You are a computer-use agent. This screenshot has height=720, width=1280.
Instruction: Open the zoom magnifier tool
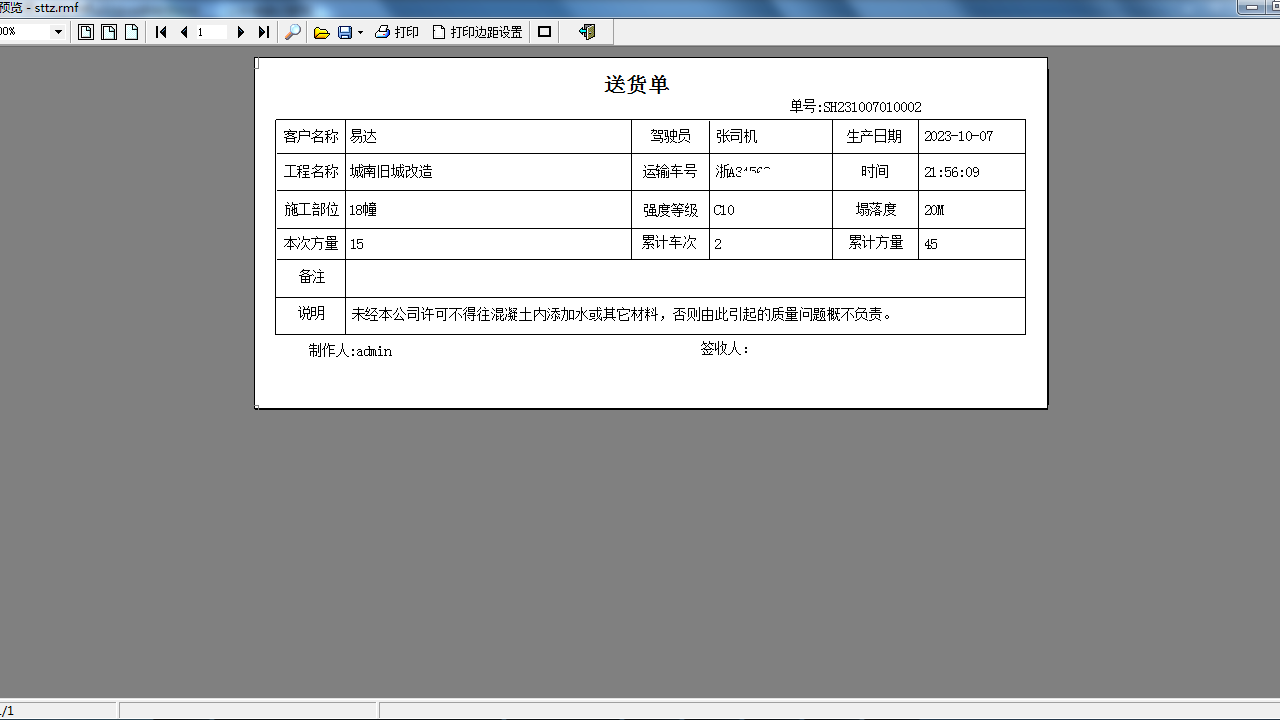click(x=293, y=32)
